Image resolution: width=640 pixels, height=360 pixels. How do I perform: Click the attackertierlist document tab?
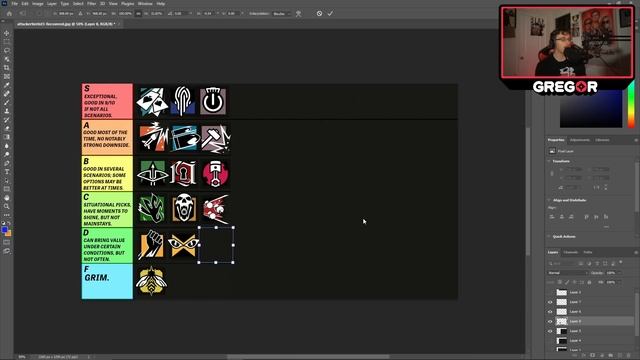coord(65,24)
